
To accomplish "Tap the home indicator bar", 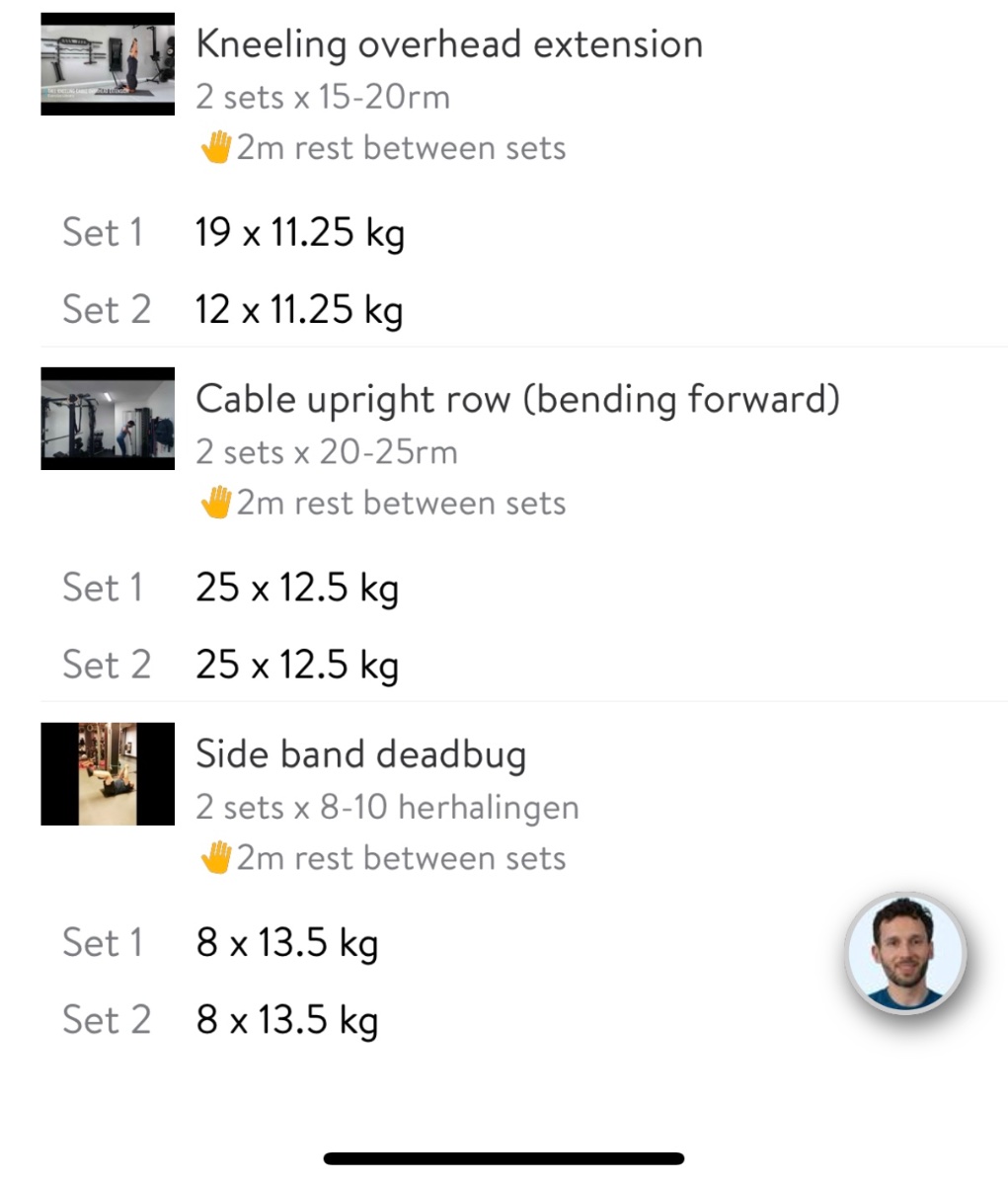I will point(504,1158).
